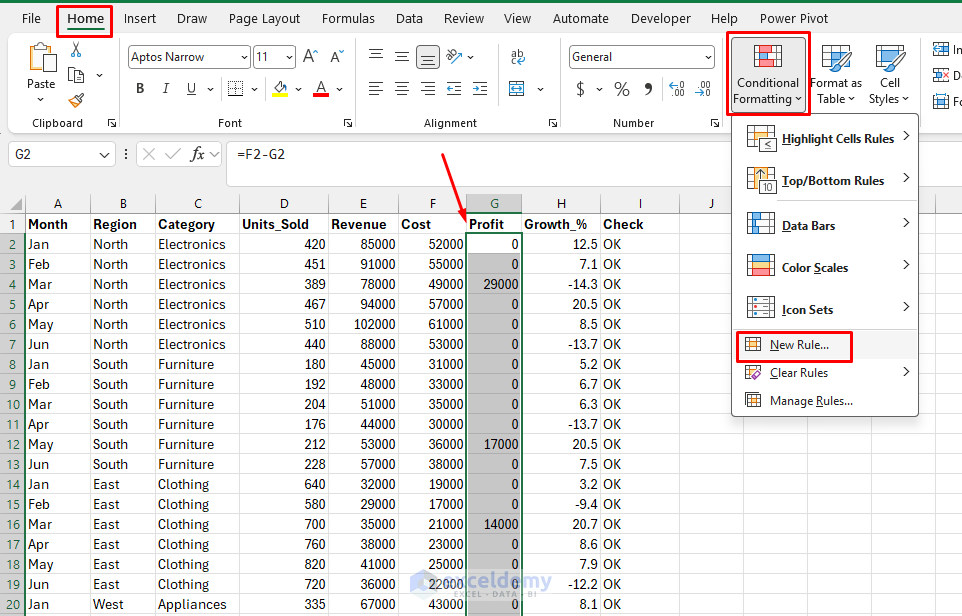Image resolution: width=962 pixels, height=616 pixels.
Task: Click Increase Decimal icon
Action: tap(677, 89)
